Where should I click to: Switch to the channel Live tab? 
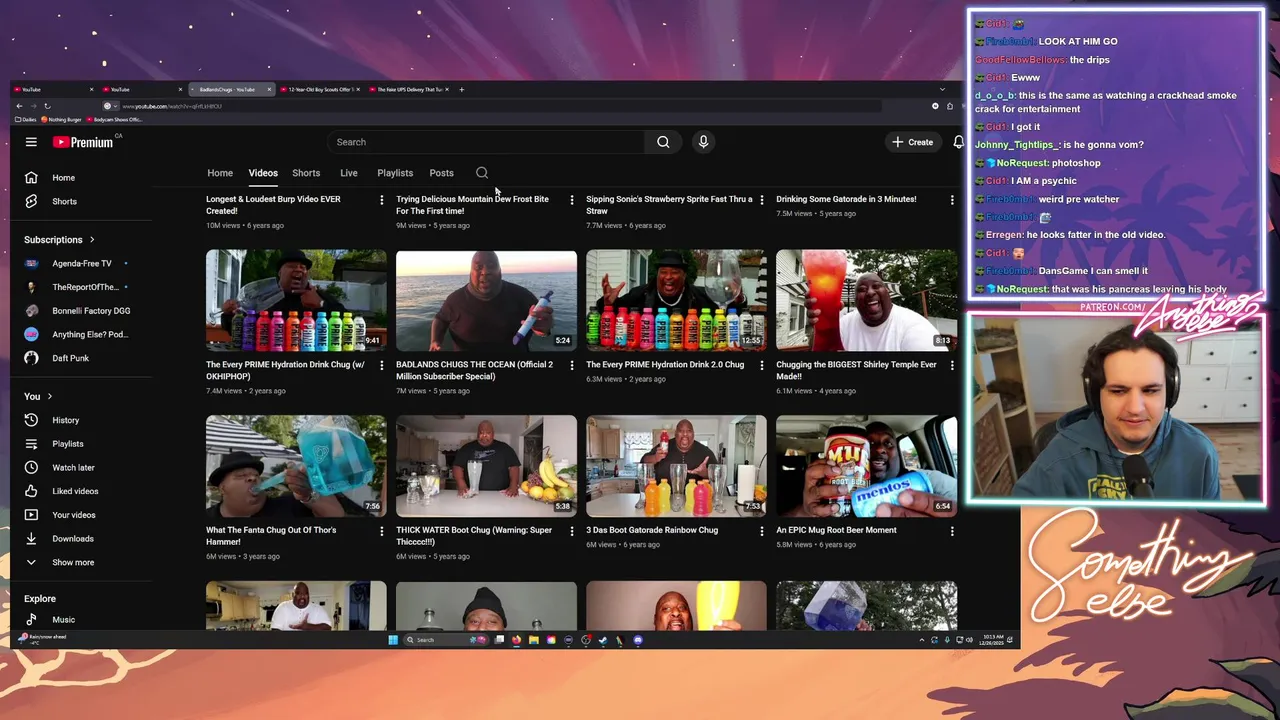349,173
